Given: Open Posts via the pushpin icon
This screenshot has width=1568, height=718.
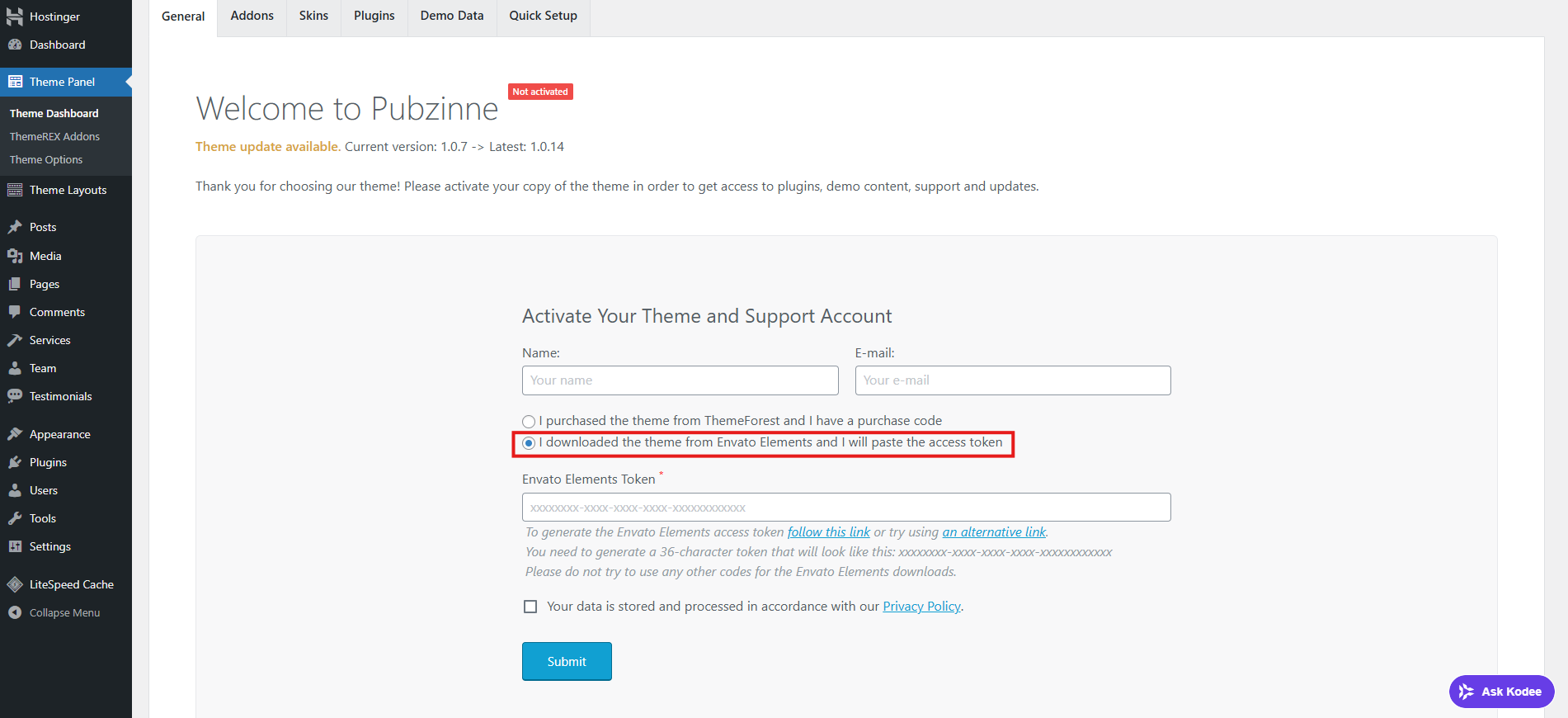Looking at the screenshot, I should click(x=15, y=227).
